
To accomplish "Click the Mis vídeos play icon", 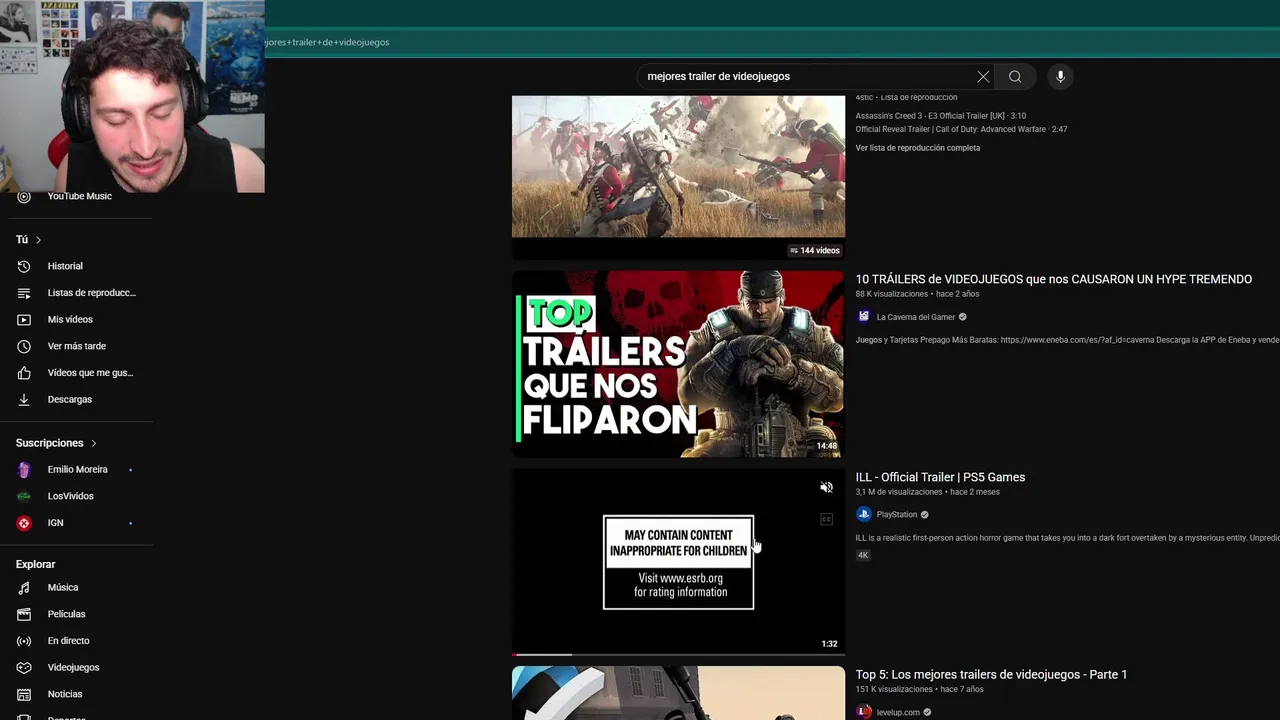I will click(x=25, y=320).
